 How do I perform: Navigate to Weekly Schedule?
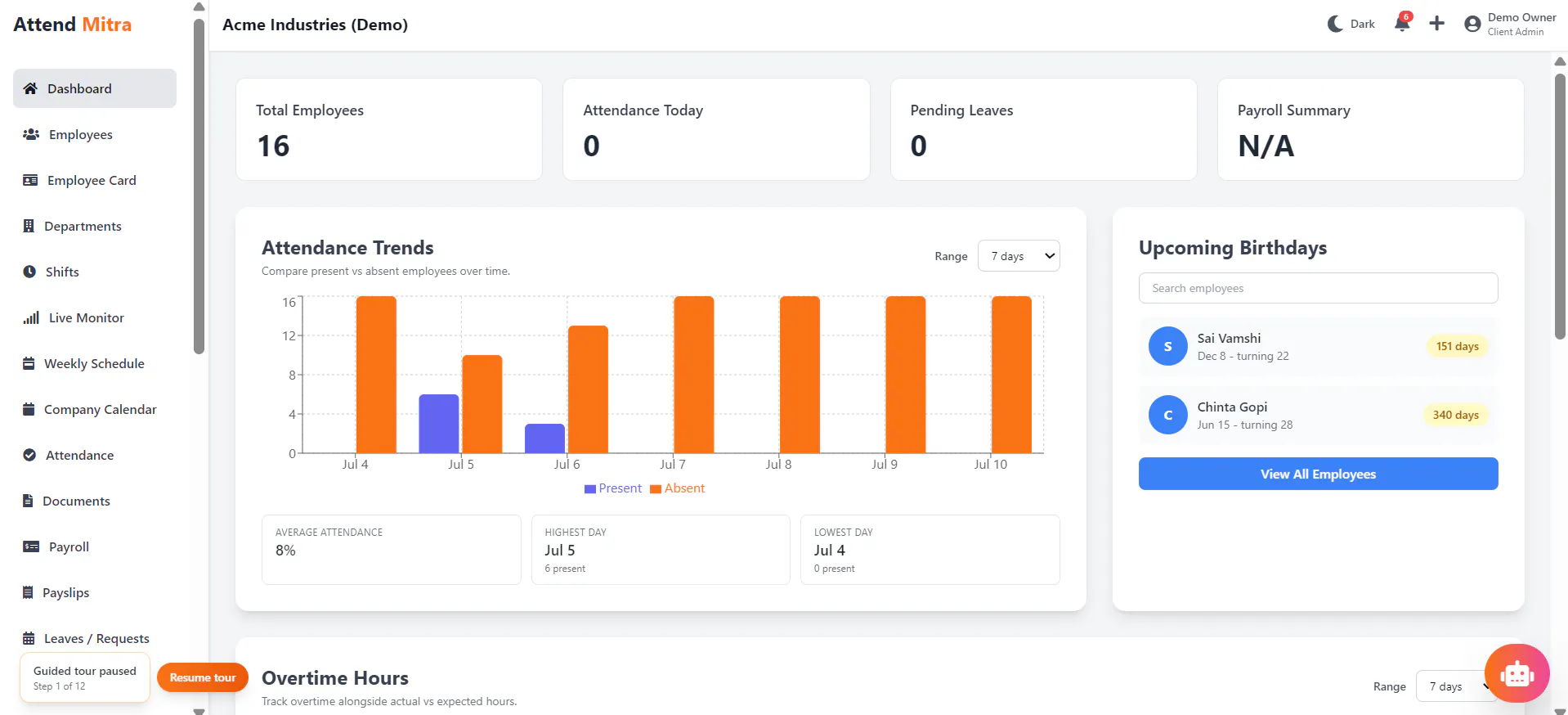[x=95, y=363]
